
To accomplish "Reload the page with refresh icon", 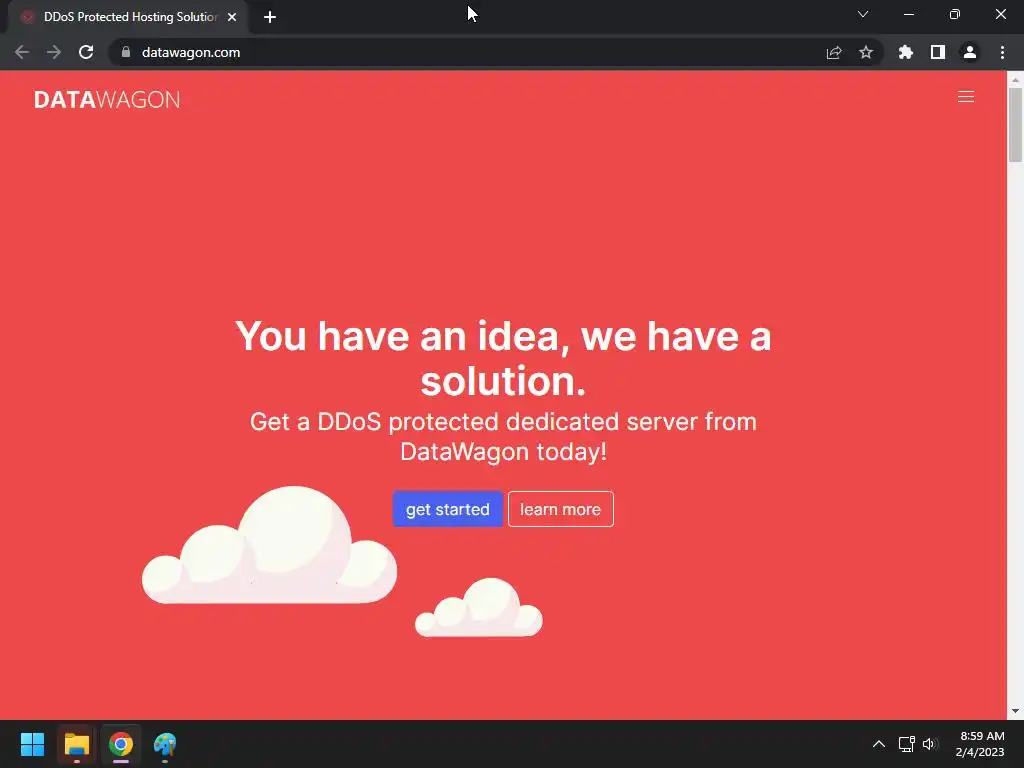I will click(86, 52).
